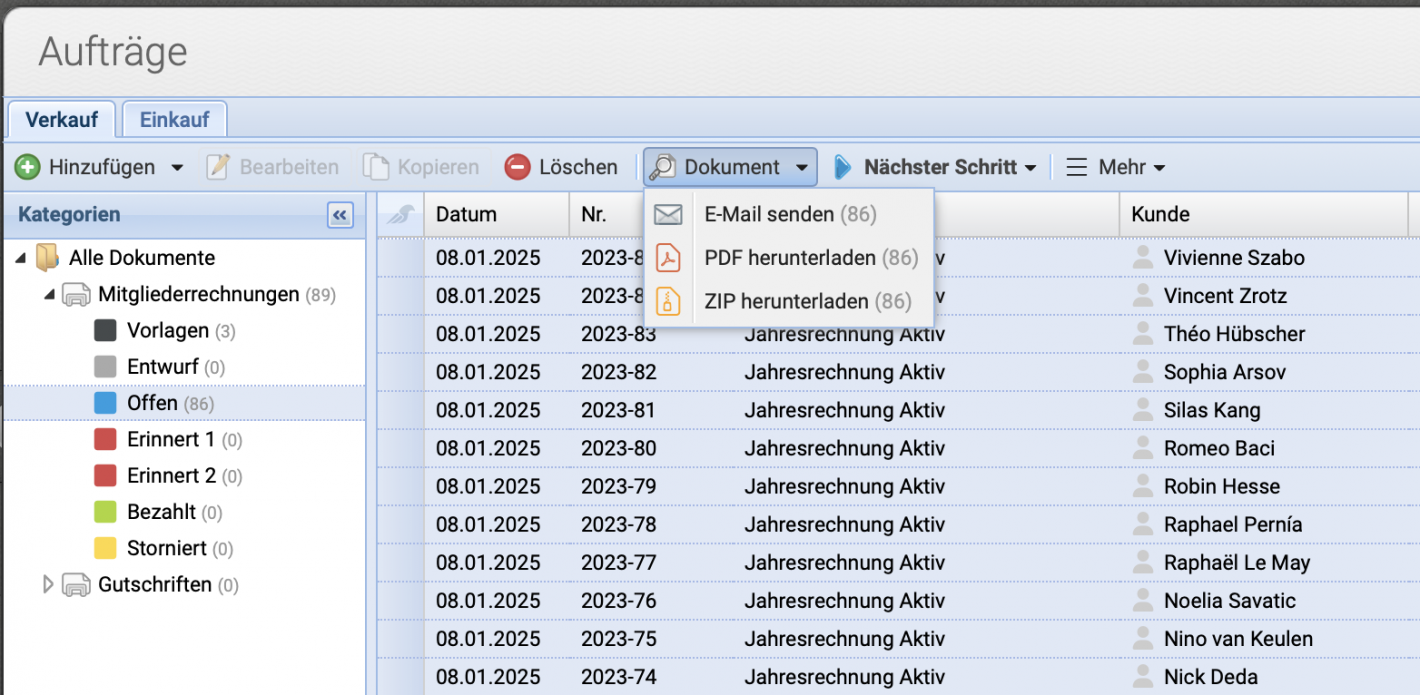Click person icon next to Nino van Keulen

pos(1143,638)
